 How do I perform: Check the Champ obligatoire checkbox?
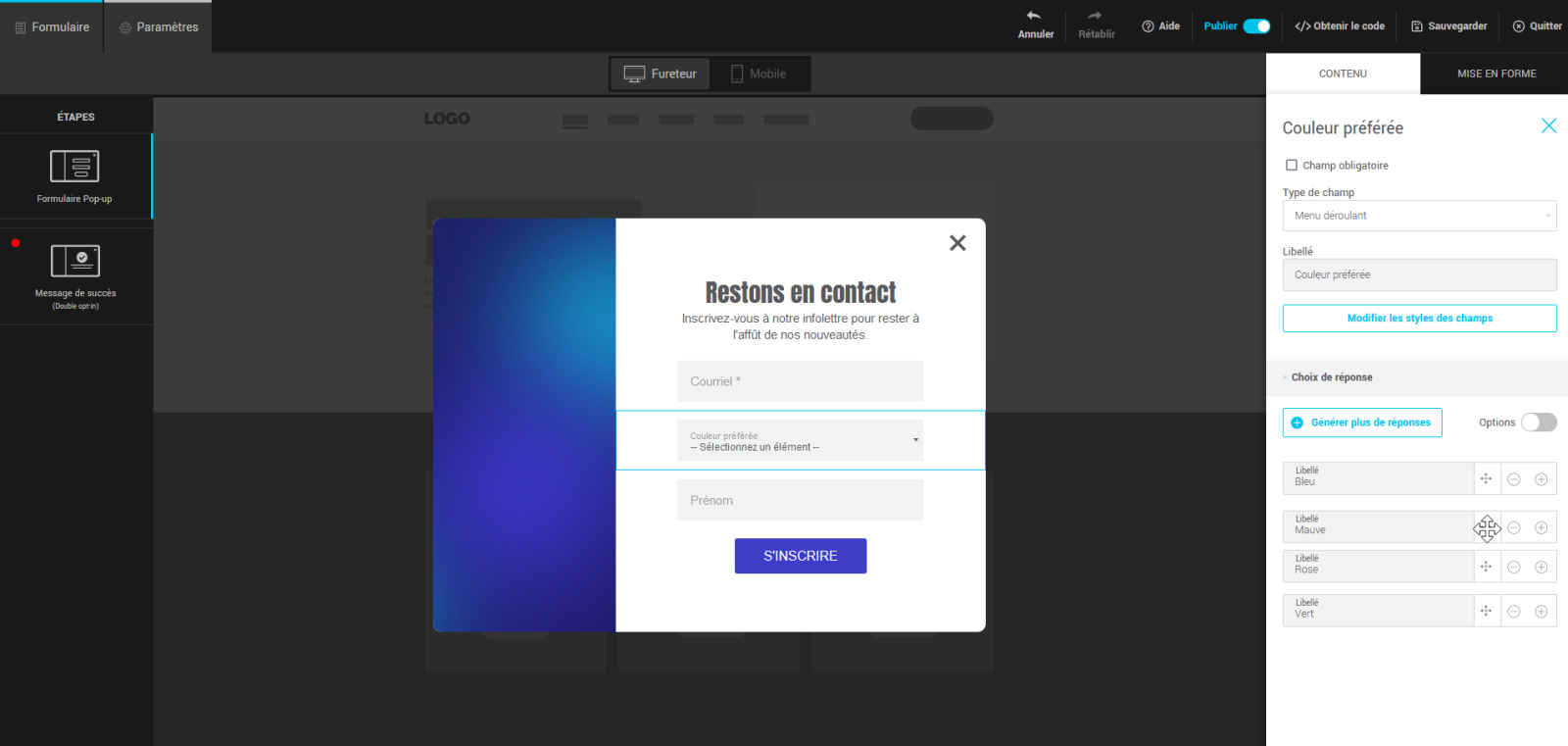pos(1292,166)
